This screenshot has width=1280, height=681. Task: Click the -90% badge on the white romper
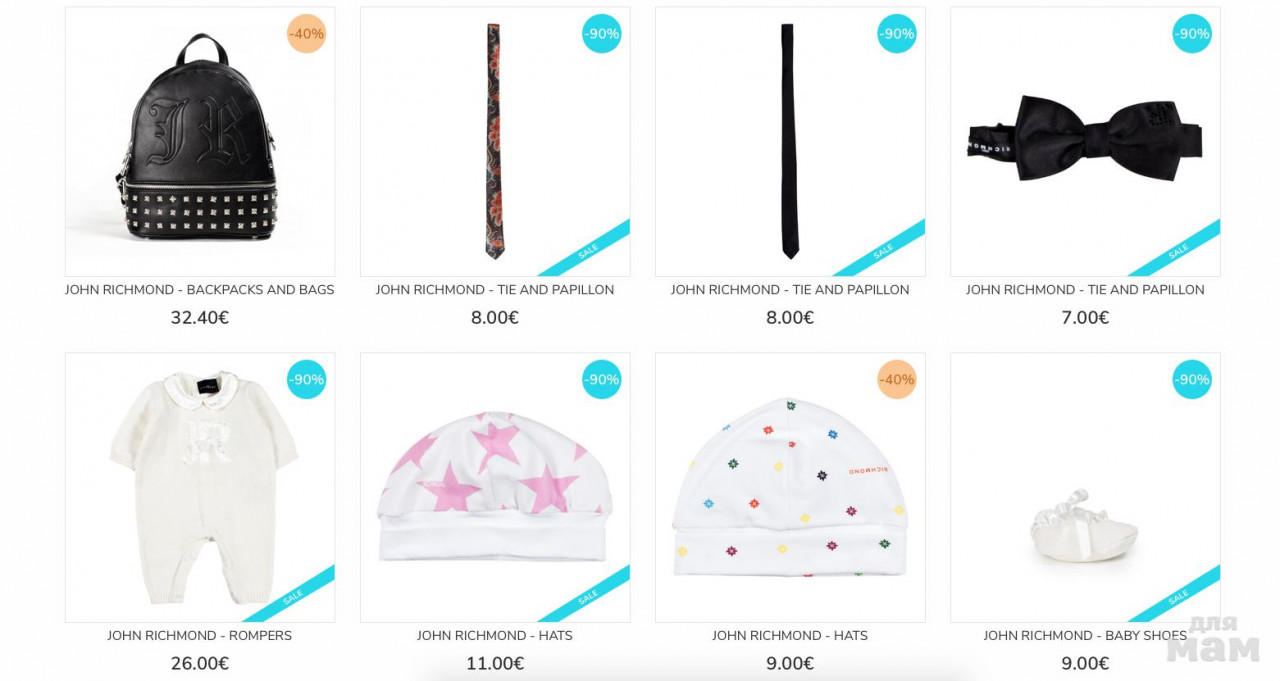306,380
